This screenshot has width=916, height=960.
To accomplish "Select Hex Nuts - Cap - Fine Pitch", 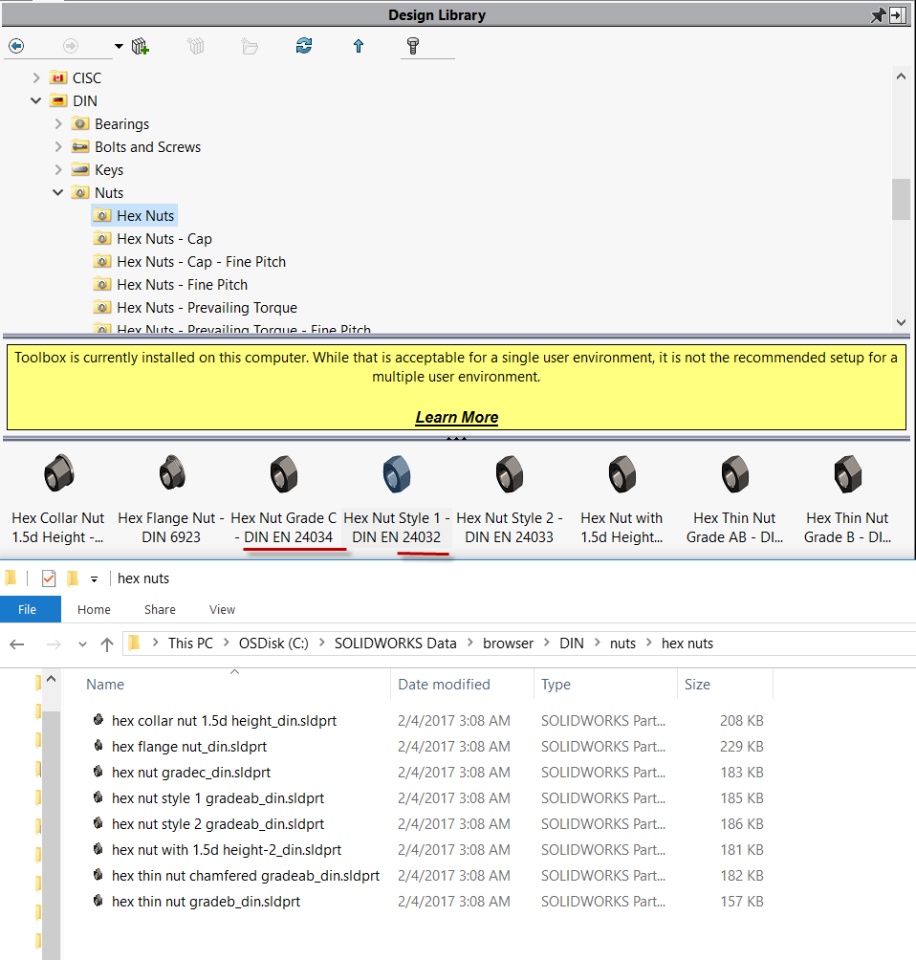I will coord(201,262).
